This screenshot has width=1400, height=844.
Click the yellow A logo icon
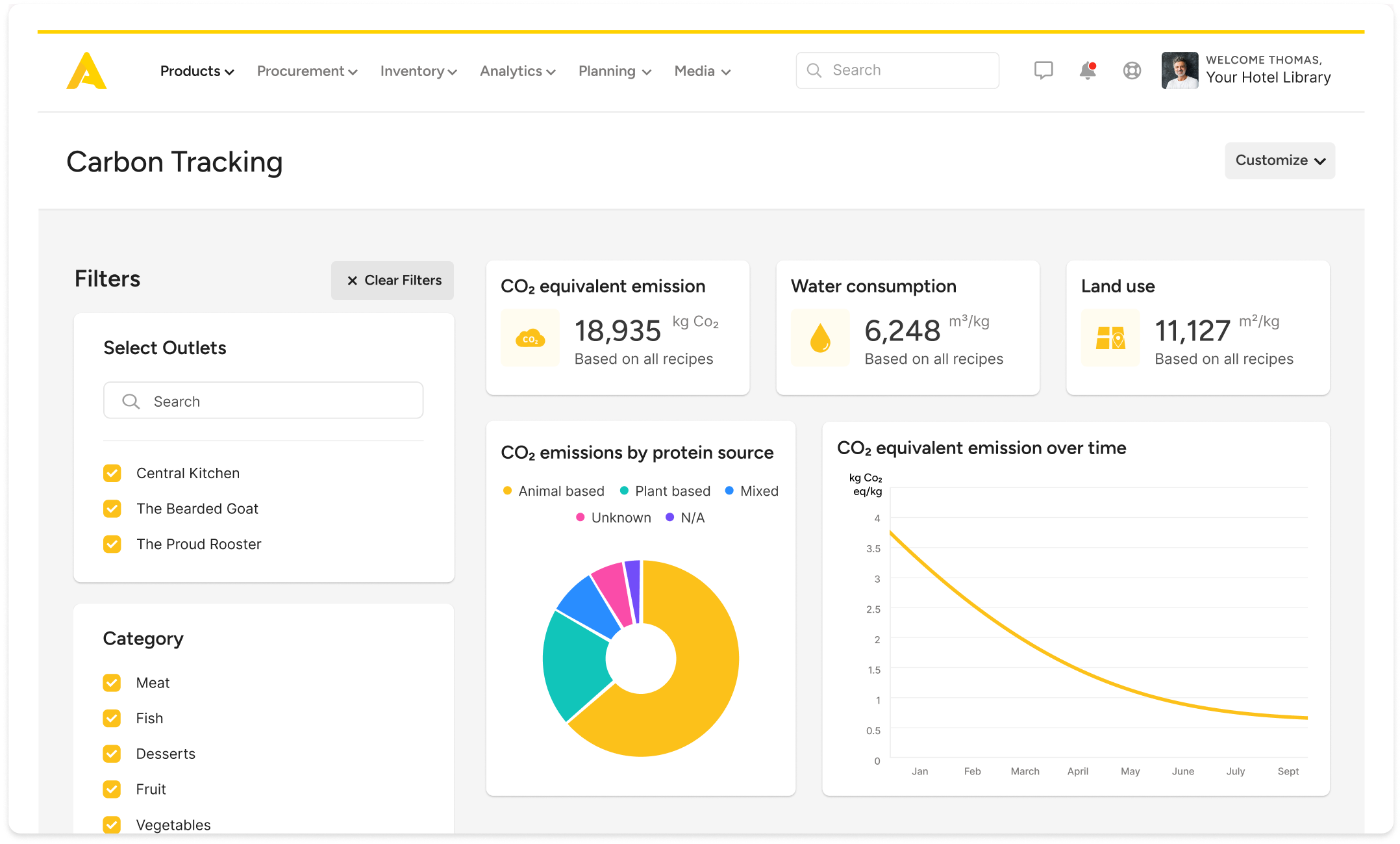86,71
